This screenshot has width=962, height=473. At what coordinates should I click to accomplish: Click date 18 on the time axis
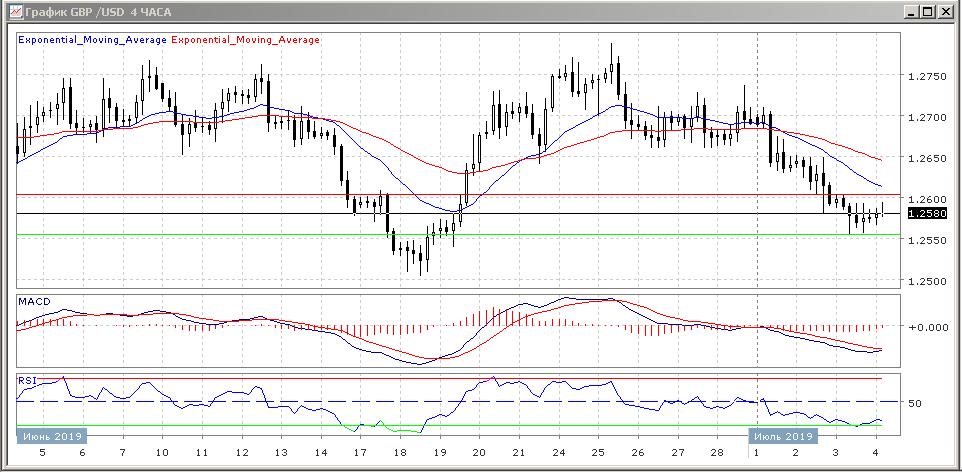399,453
